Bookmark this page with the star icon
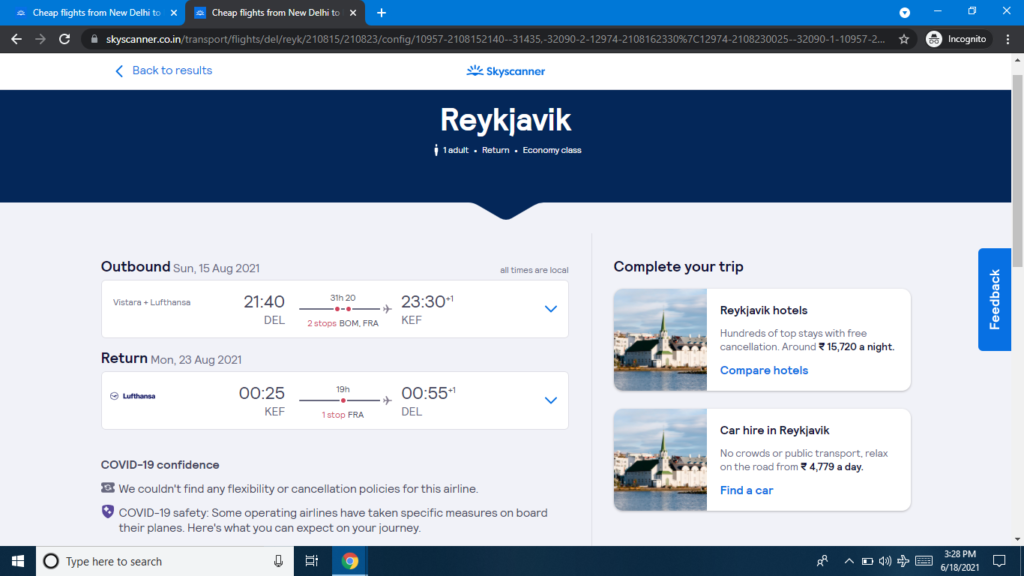Screen dimensions: 1024x576 click(x=904, y=39)
